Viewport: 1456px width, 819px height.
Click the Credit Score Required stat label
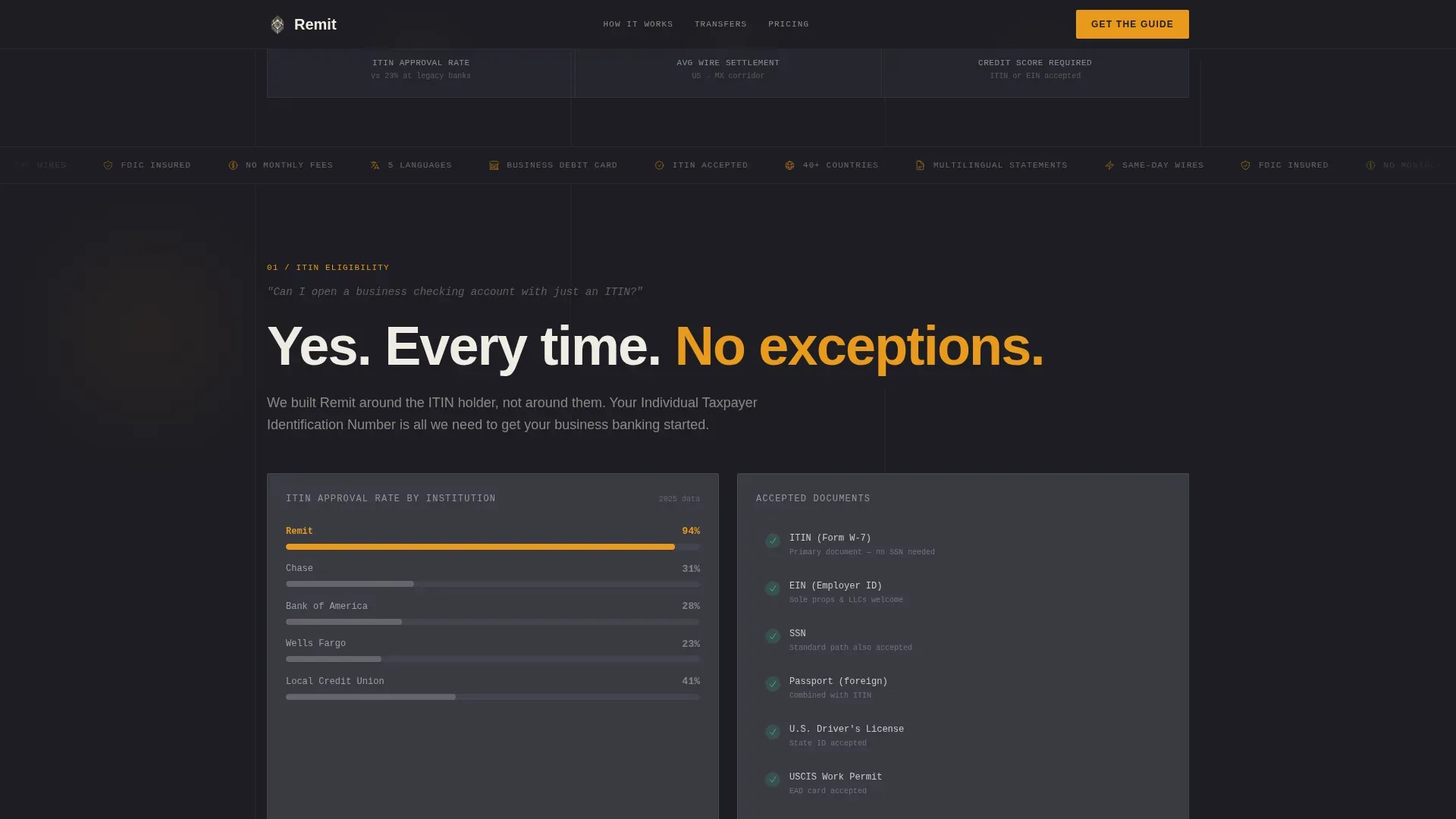(1035, 63)
